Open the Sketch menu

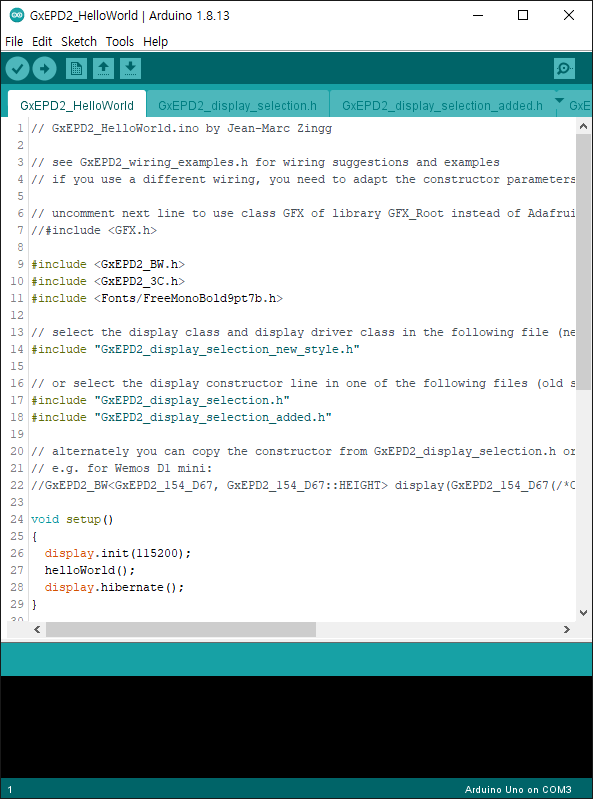[79, 41]
